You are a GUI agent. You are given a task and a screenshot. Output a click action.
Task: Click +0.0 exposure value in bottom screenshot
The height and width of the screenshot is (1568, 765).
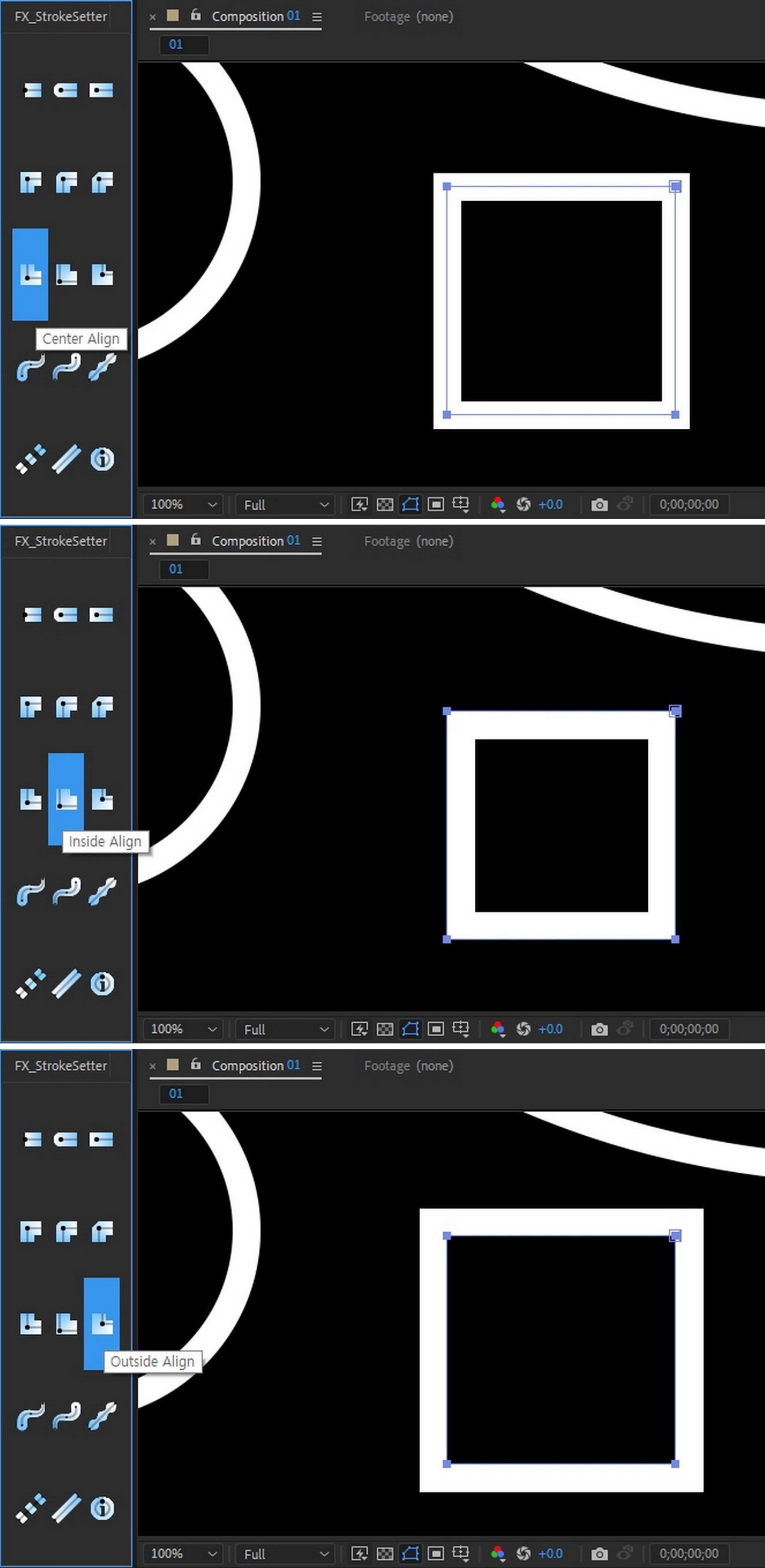[551, 1554]
